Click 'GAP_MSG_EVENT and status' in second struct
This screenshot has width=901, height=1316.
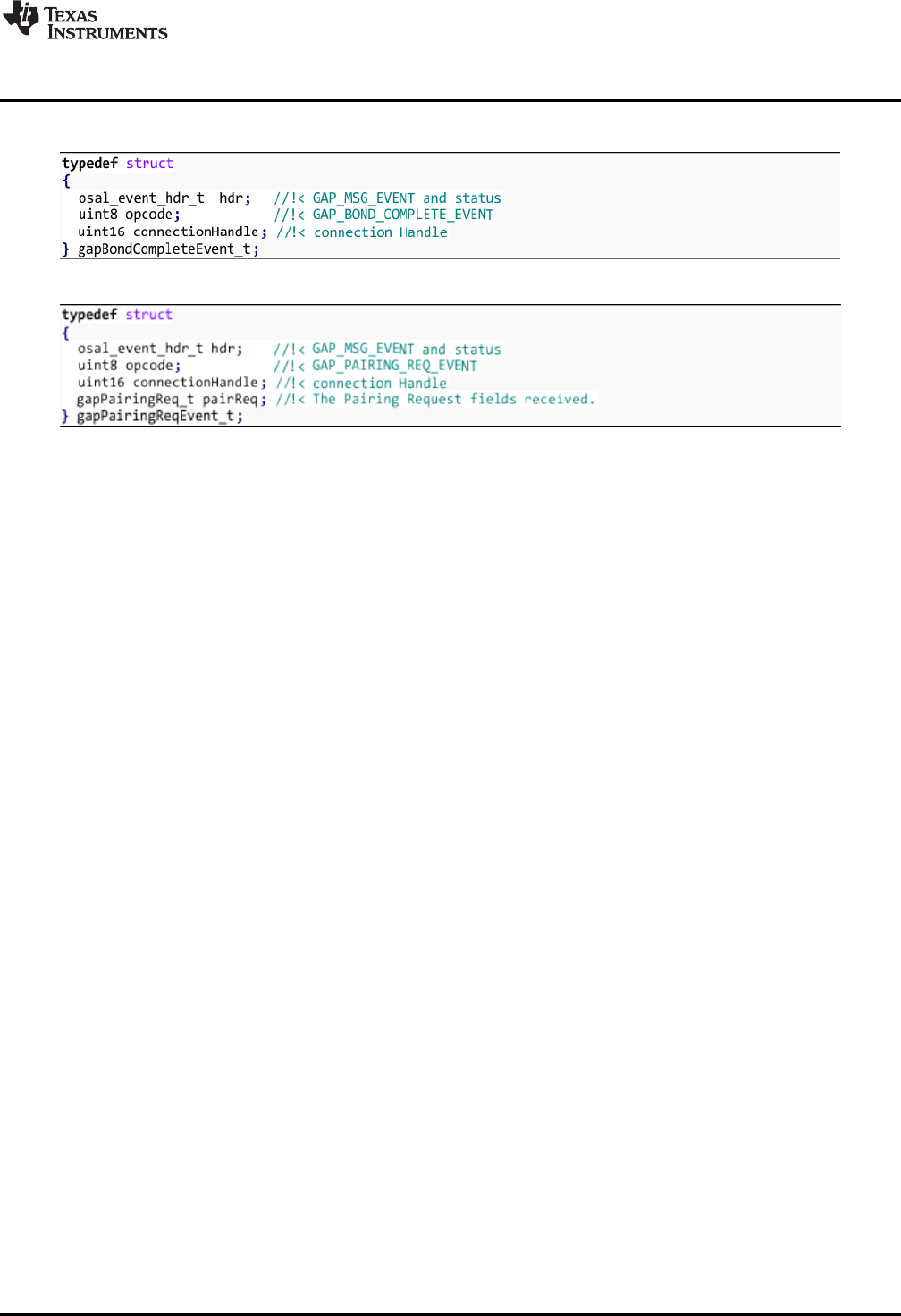(407, 350)
